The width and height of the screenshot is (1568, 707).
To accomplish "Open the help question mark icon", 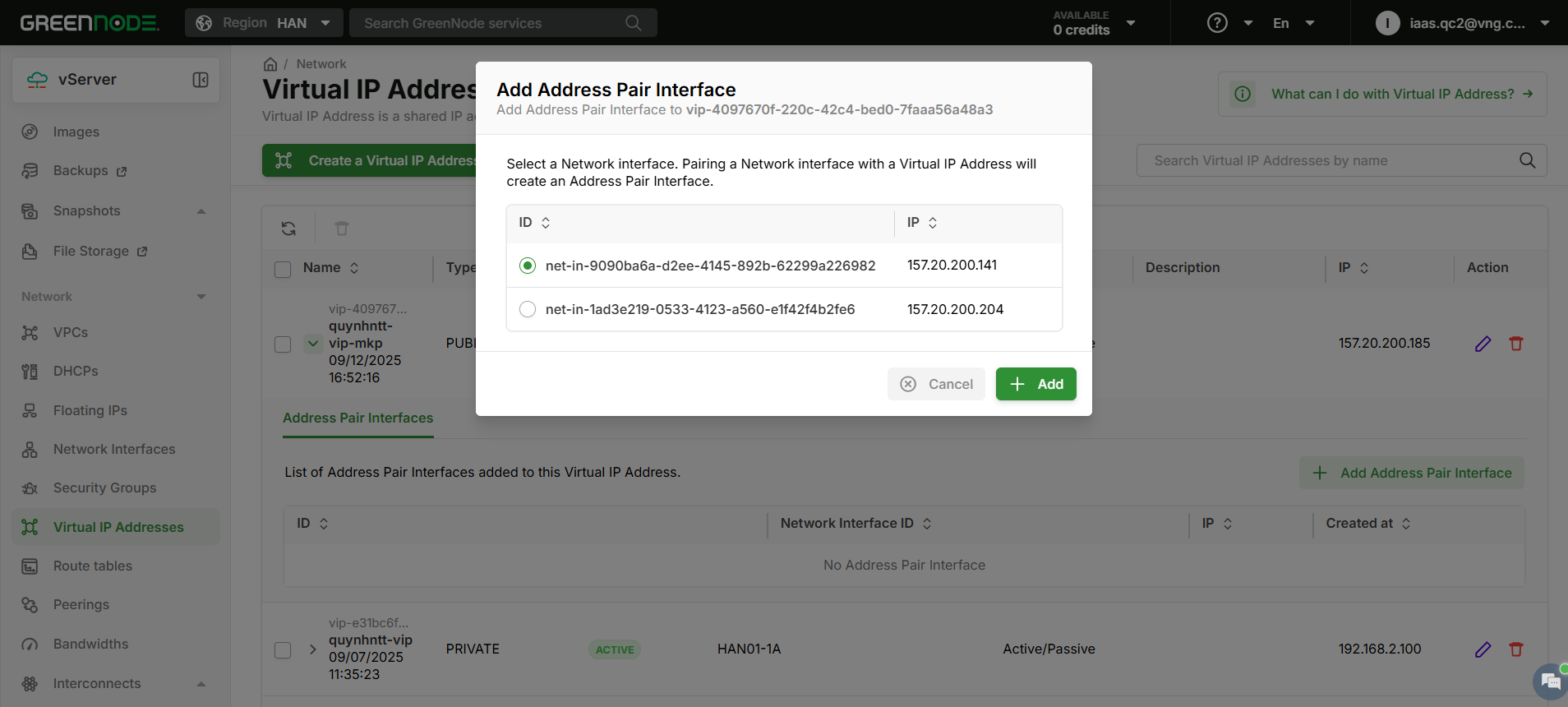I will tap(1217, 23).
